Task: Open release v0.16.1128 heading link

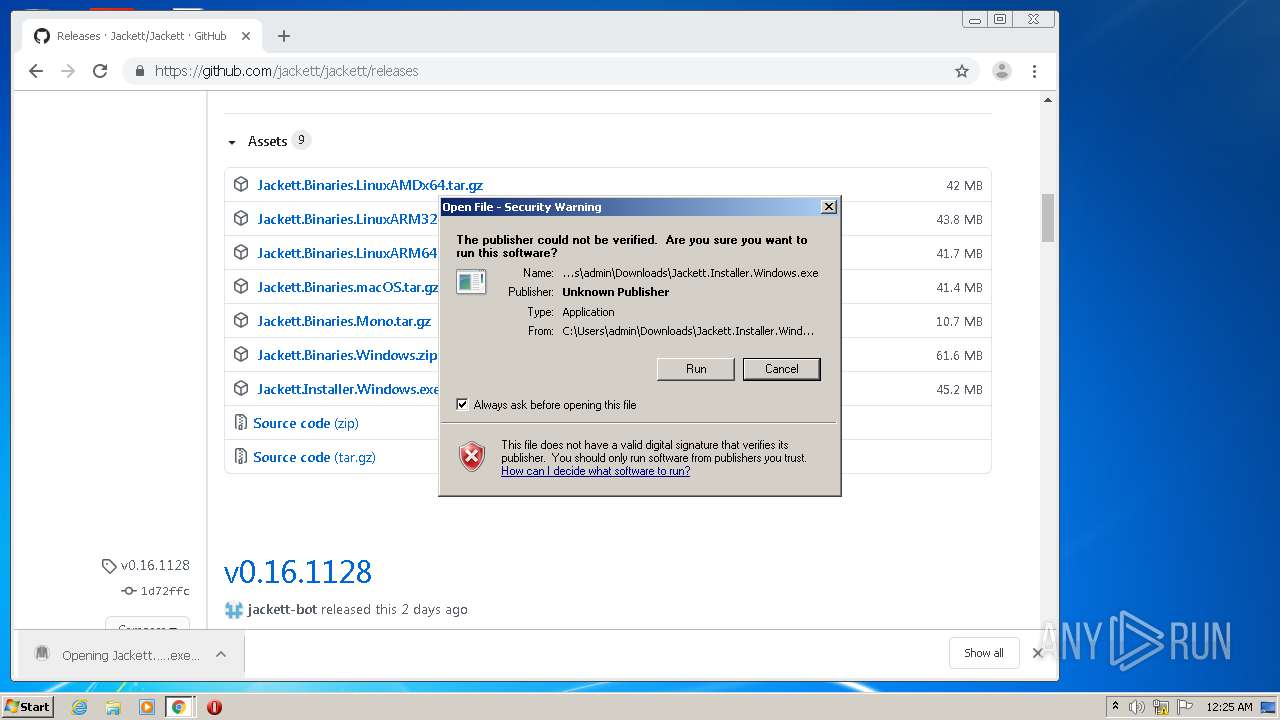Action: click(x=298, y=572)
